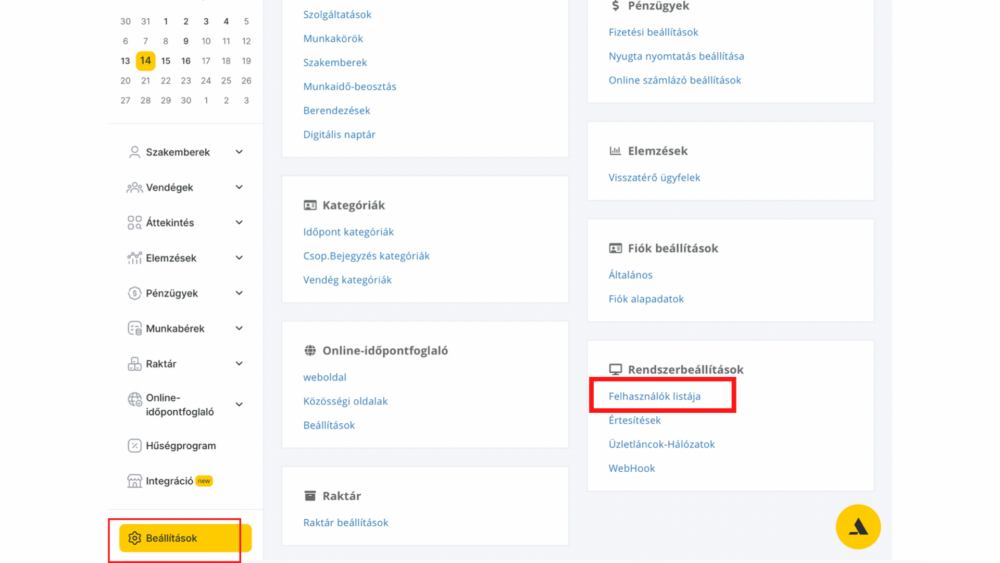This screenshot has height=563, width=1000.
Task: Click the Vendégek group icon
Action: pos(134,187)
